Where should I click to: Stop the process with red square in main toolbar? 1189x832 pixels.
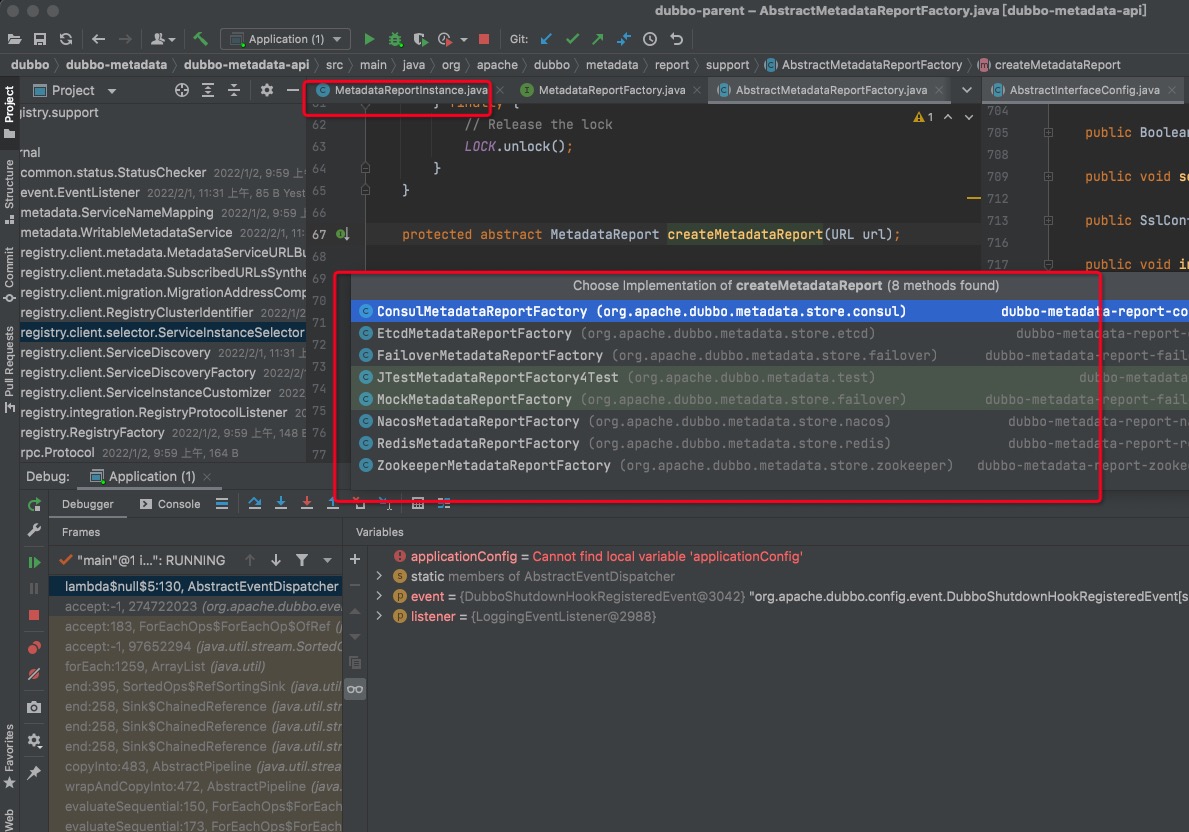(484, 39)
